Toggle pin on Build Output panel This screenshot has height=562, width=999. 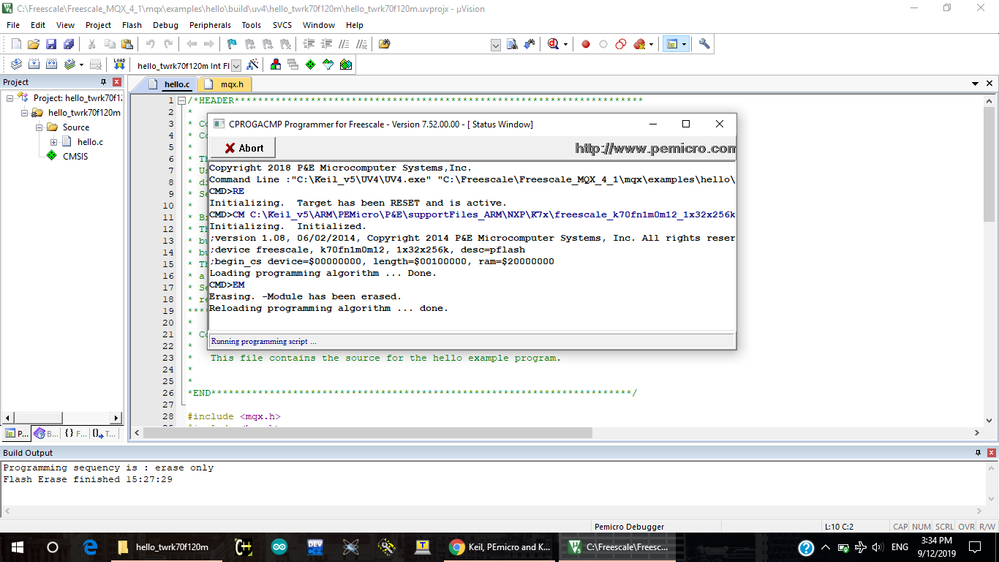click(x=978, y=452)
